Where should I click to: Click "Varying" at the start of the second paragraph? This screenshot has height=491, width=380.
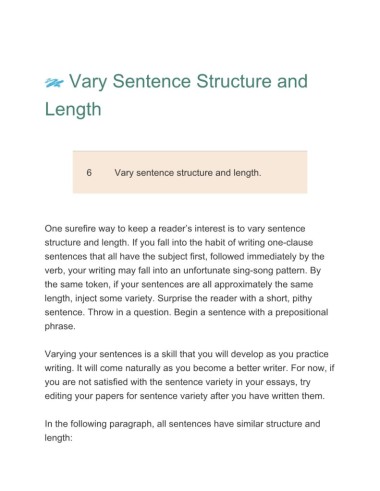[60, 354]
